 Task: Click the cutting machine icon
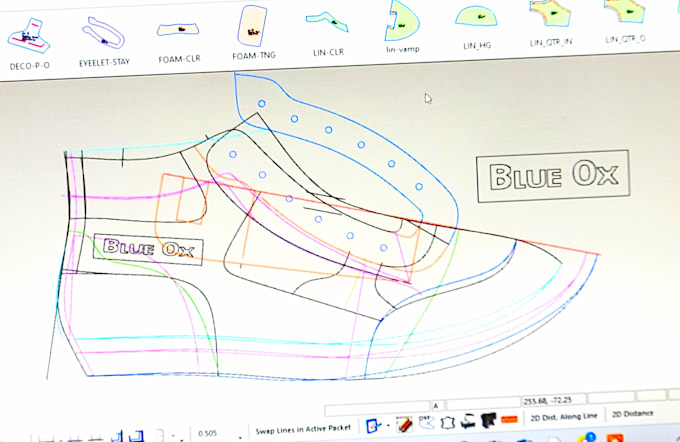tap(468, 421)
